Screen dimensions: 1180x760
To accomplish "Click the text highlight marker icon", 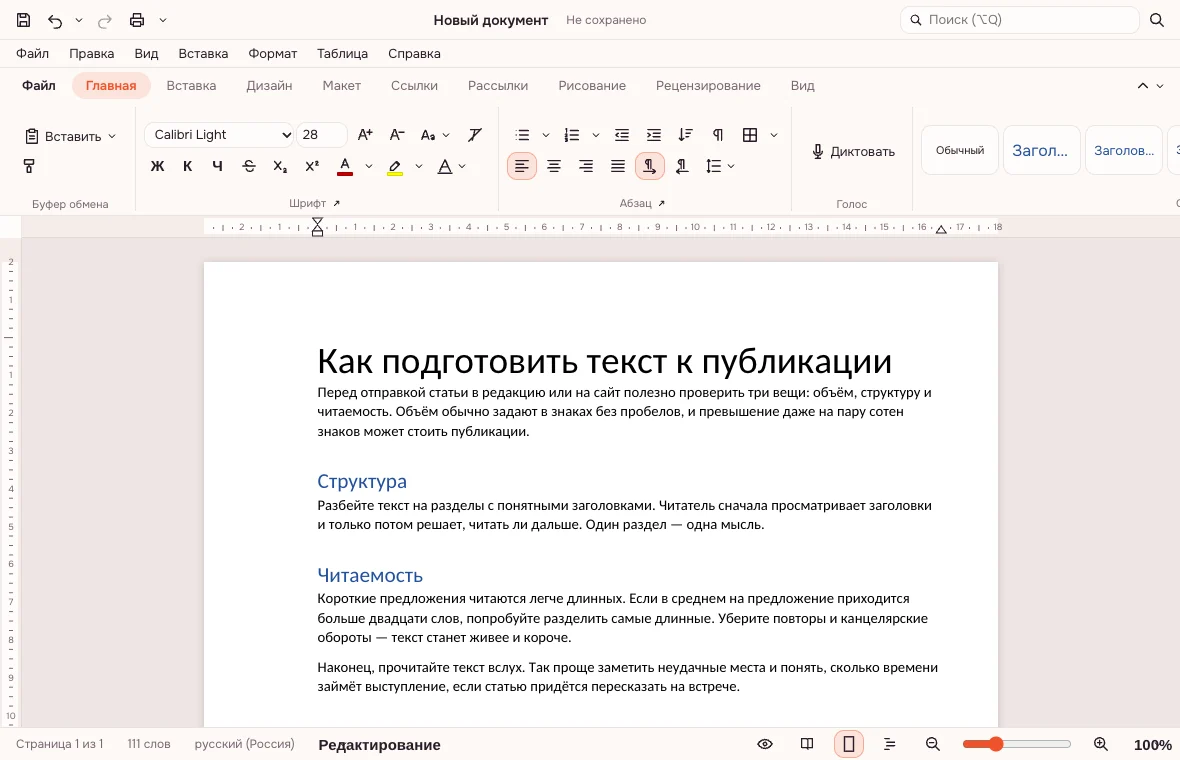I will pyautogui.click(x=395, y=166).
